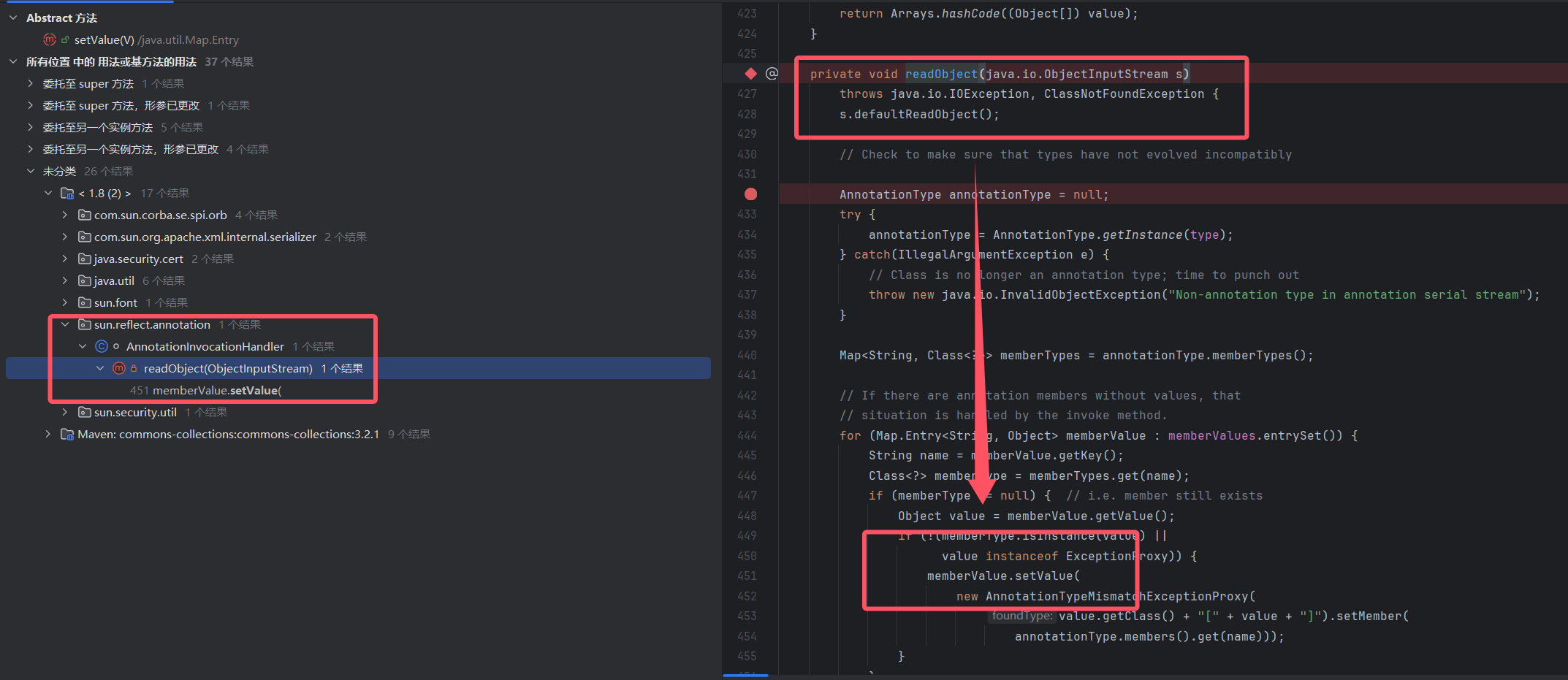Expand "委托至另一个实例方法，形参已更改" with 4 个结果
The width and height of the screenshot is (1568, 680).
(31, 149)
